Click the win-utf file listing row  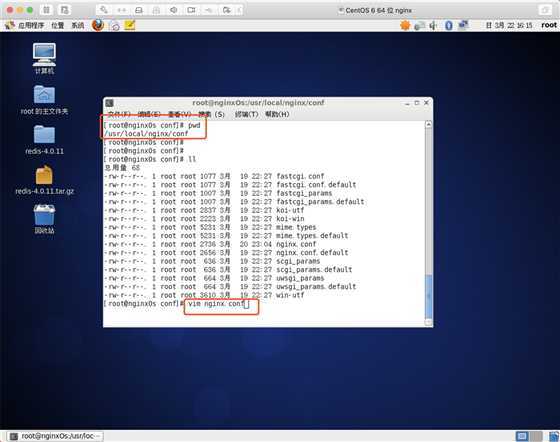[204, 295]
